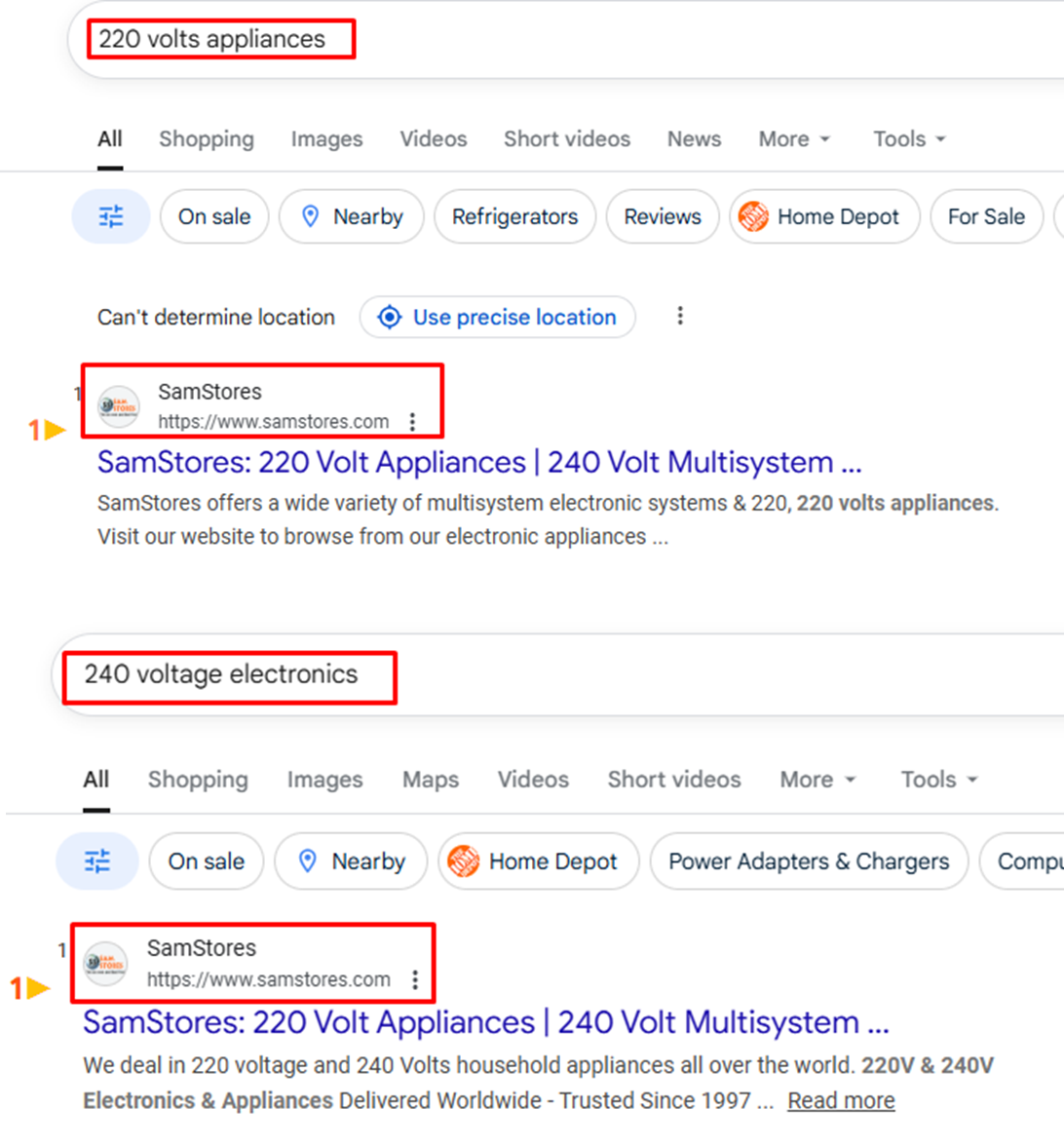The width and height of the screenshot is (1064, 1147).
Task: Open the Maps tab in bottom search
Action: (x=431, y=780)
